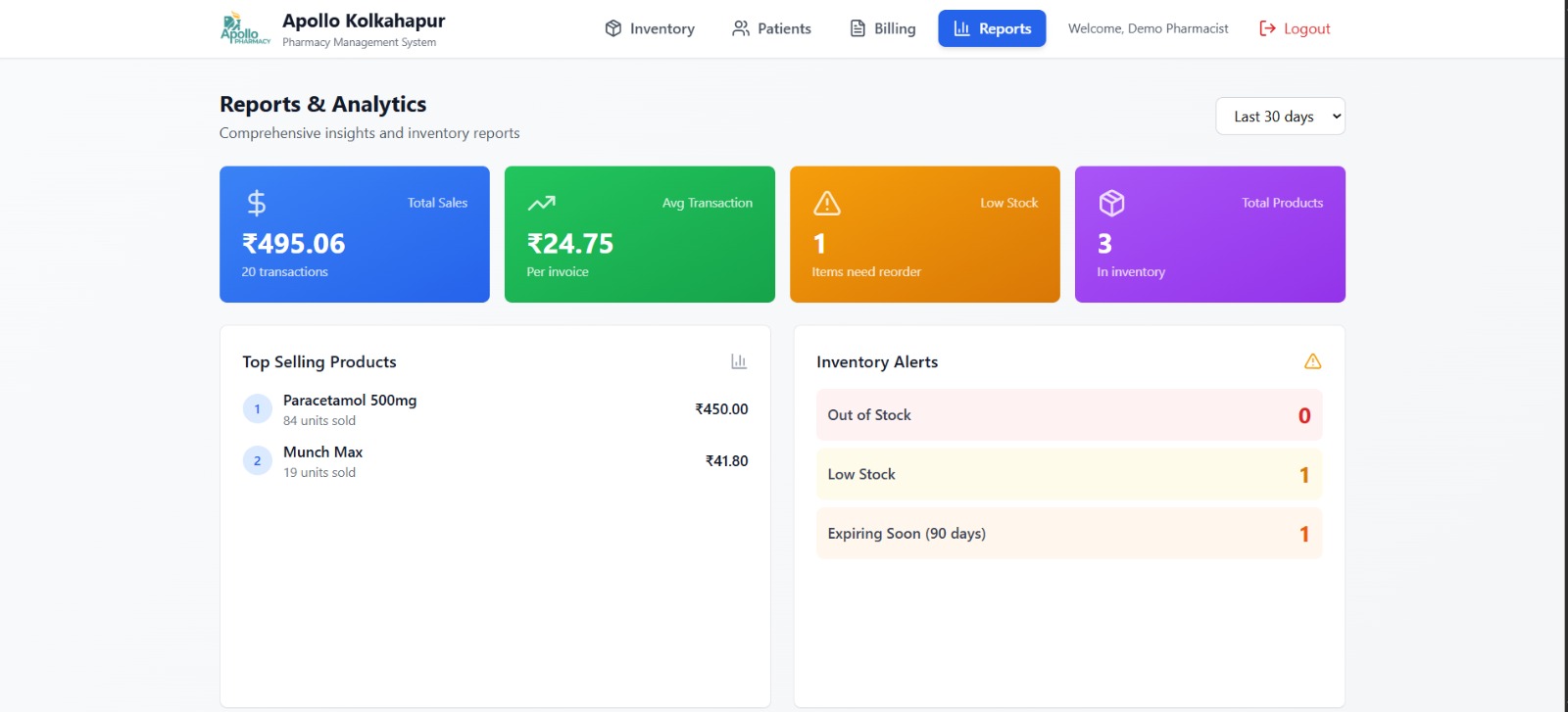The width and height of the screenshot is (1568, 712).
Task: Click the Expiring Soon (90 days) row
Action: 1068,534
